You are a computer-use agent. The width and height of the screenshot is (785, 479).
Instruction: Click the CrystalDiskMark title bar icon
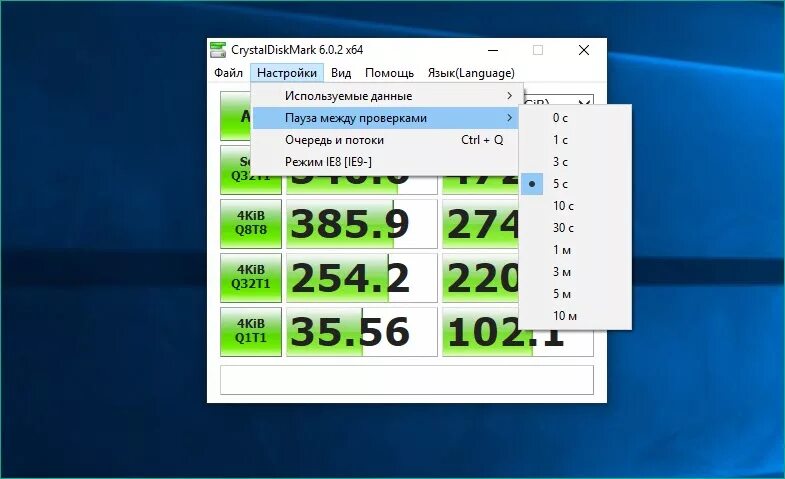click(x=218, y=50)
